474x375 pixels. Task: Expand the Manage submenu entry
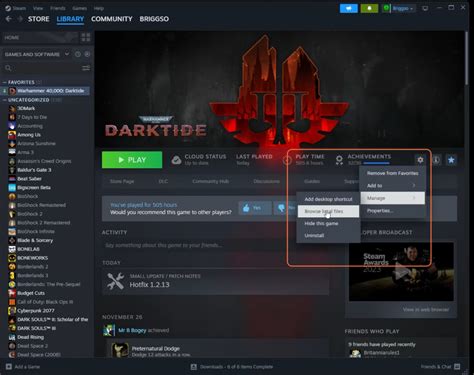click(392, 198)
